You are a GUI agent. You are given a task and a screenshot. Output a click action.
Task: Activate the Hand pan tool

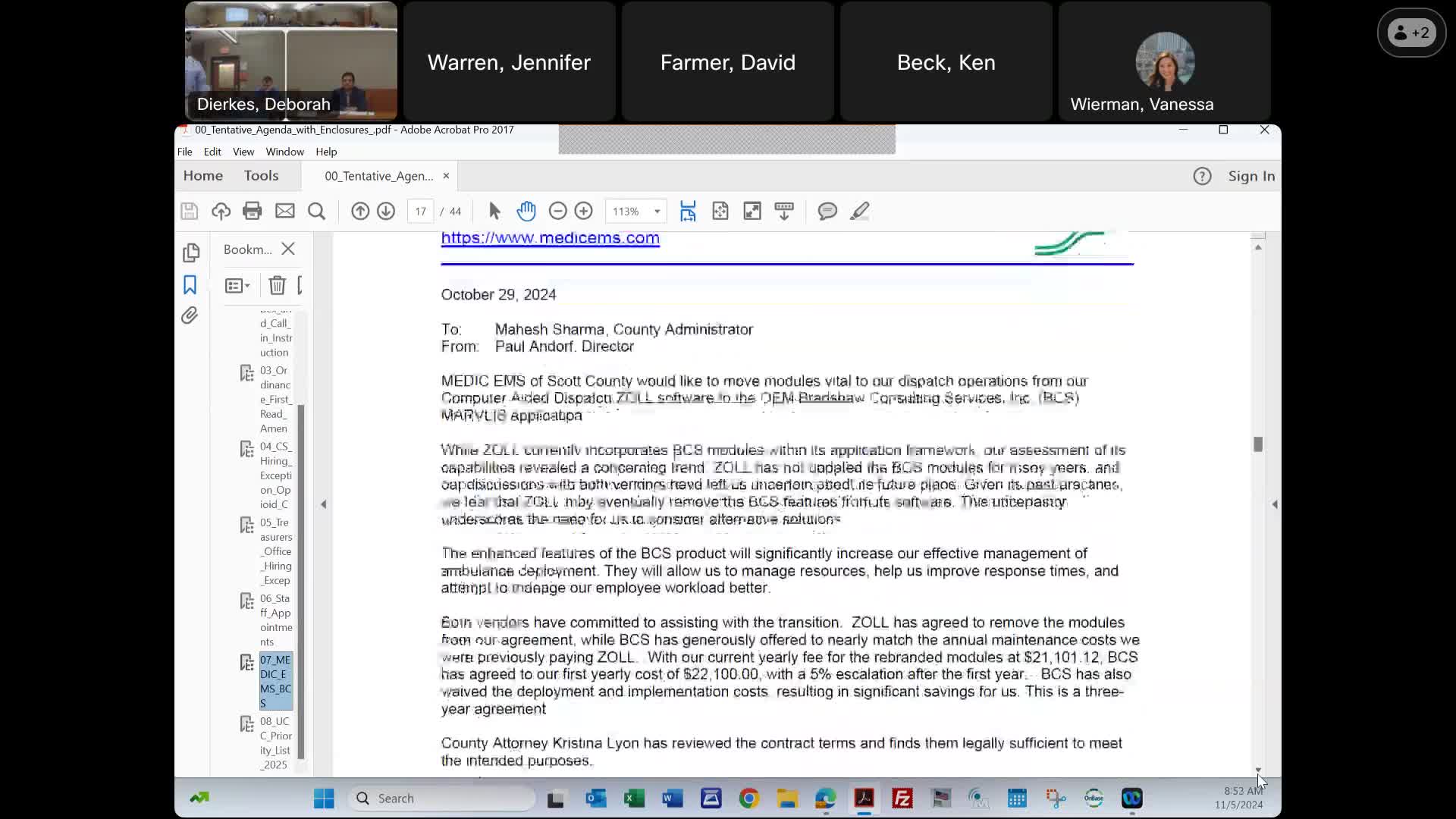526,212
